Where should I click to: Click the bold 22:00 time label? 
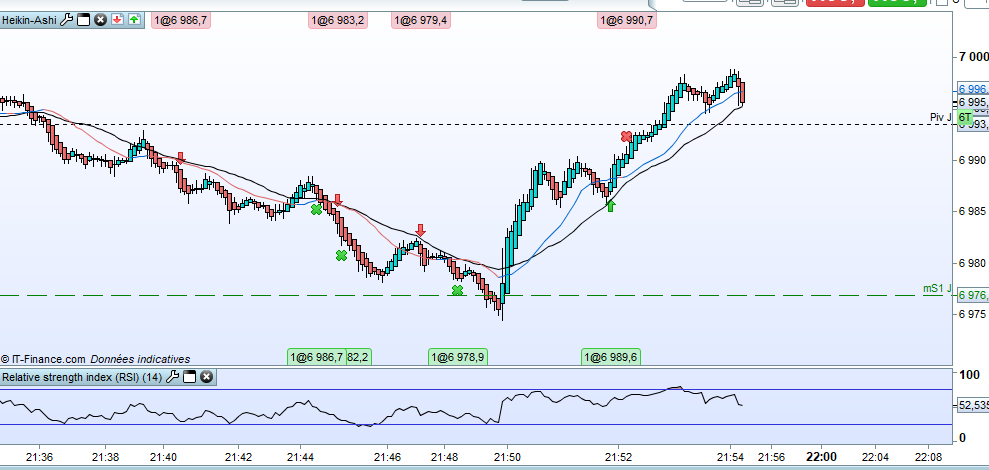(822, 455)
